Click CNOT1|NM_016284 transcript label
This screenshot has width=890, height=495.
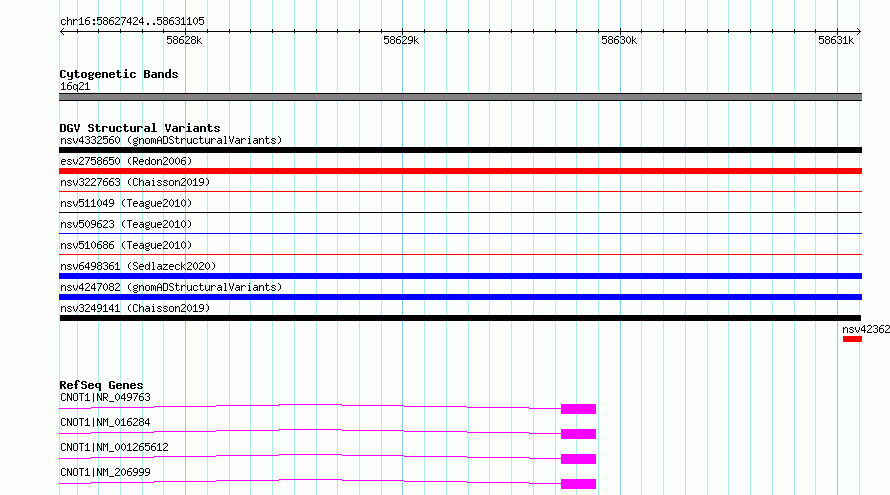pyautogui.click(x=105, y=422)
